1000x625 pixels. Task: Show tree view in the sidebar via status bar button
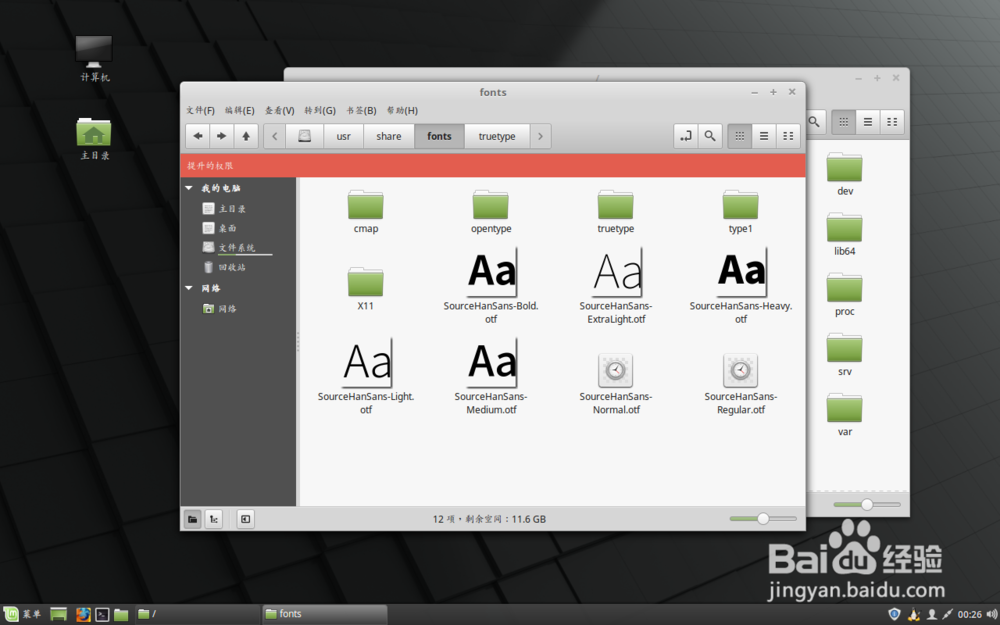click(x=214, y=519)
